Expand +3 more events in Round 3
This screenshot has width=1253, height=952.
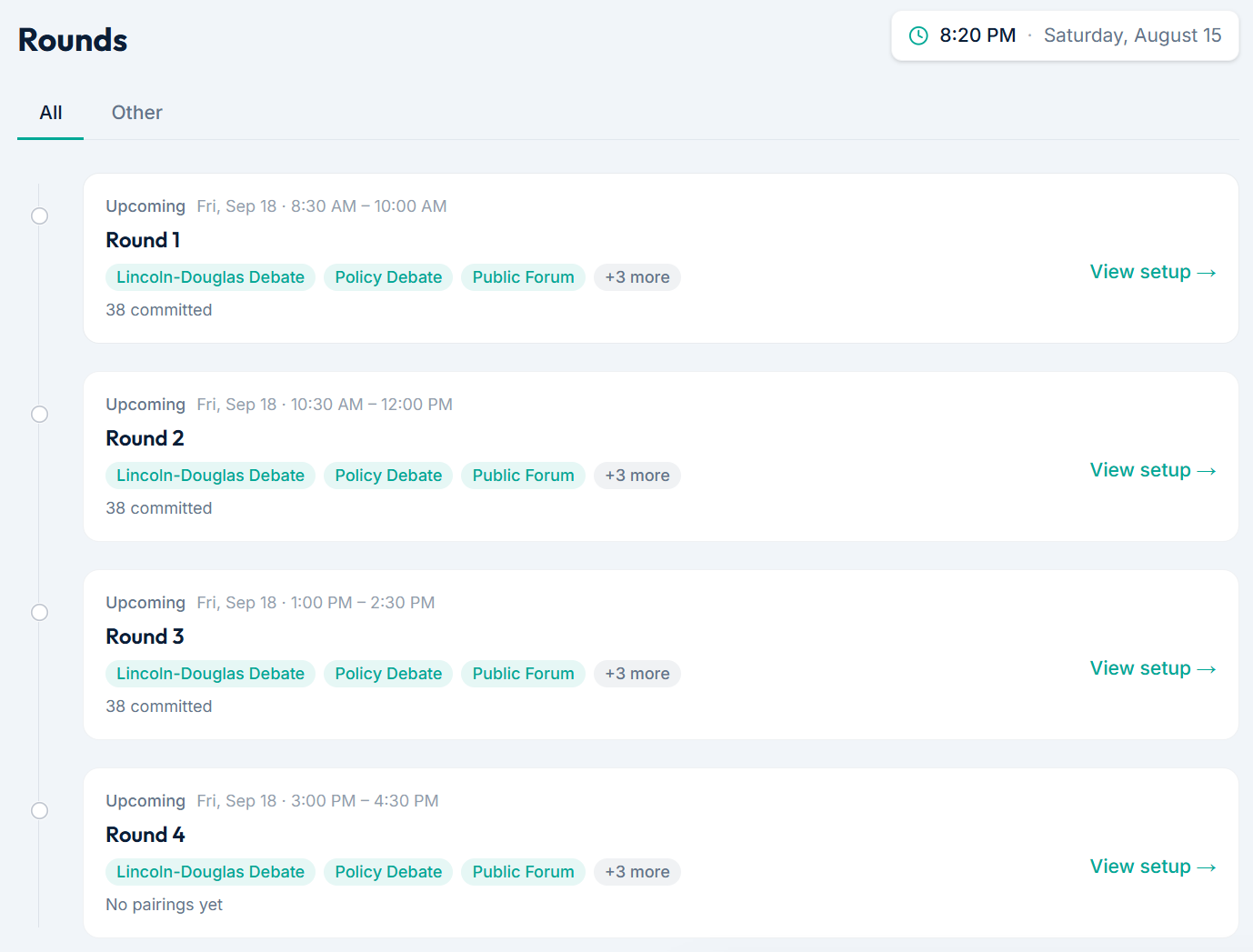pos(637,674)
